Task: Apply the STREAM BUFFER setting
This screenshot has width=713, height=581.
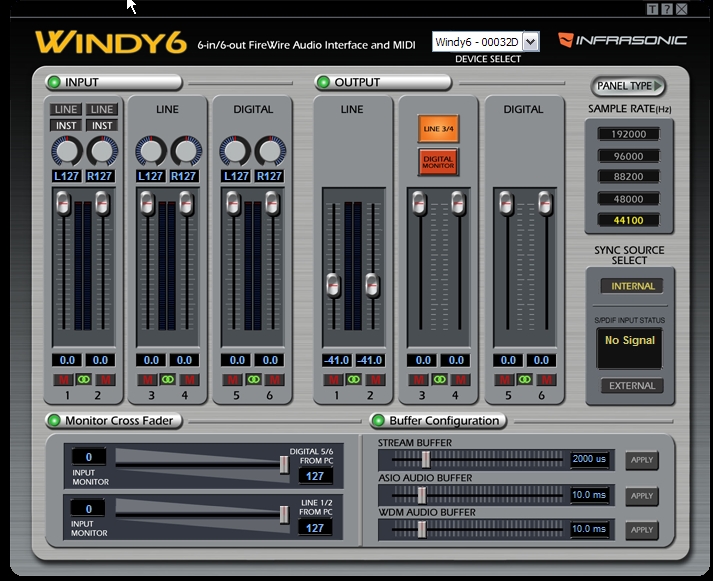Action: tap(642, 460)
